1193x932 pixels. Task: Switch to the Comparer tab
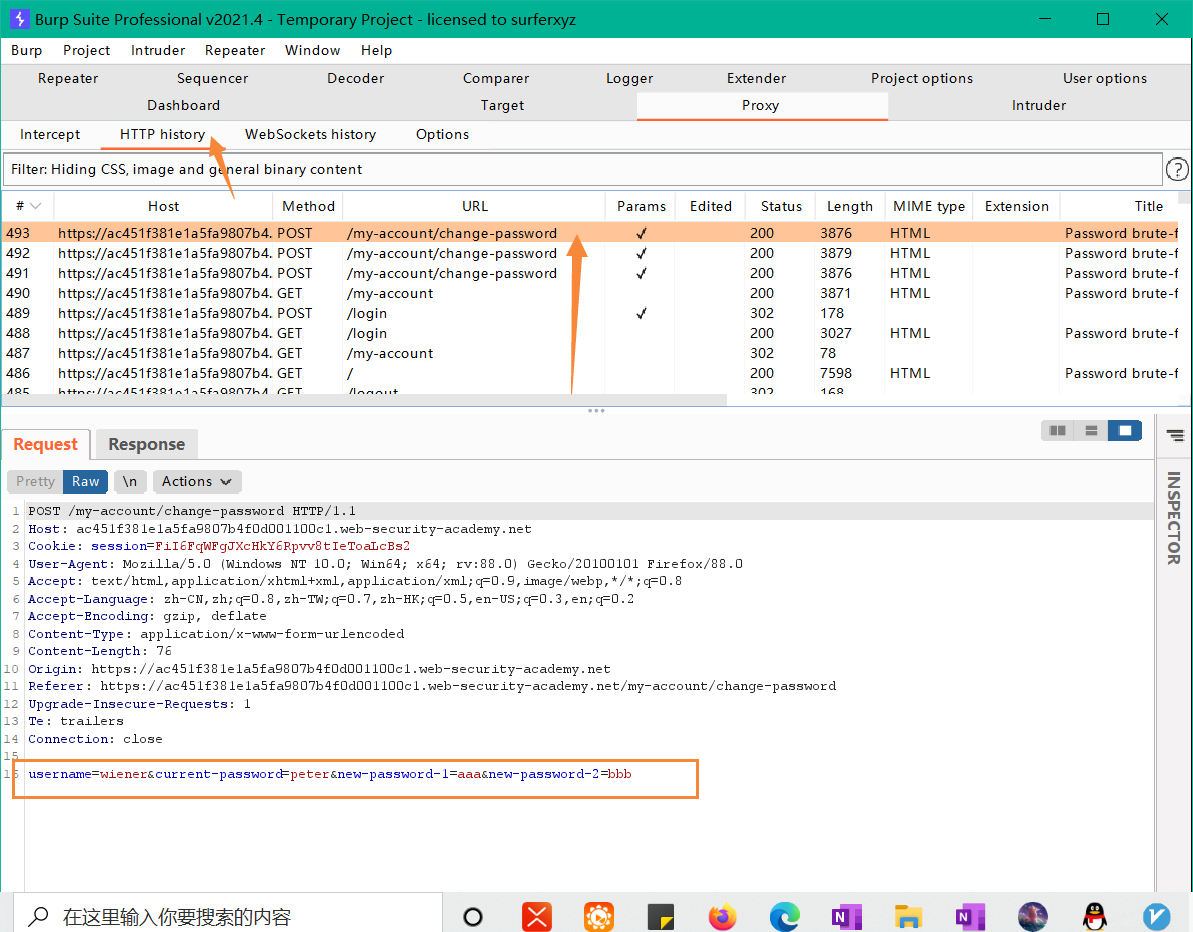(495, 78)
